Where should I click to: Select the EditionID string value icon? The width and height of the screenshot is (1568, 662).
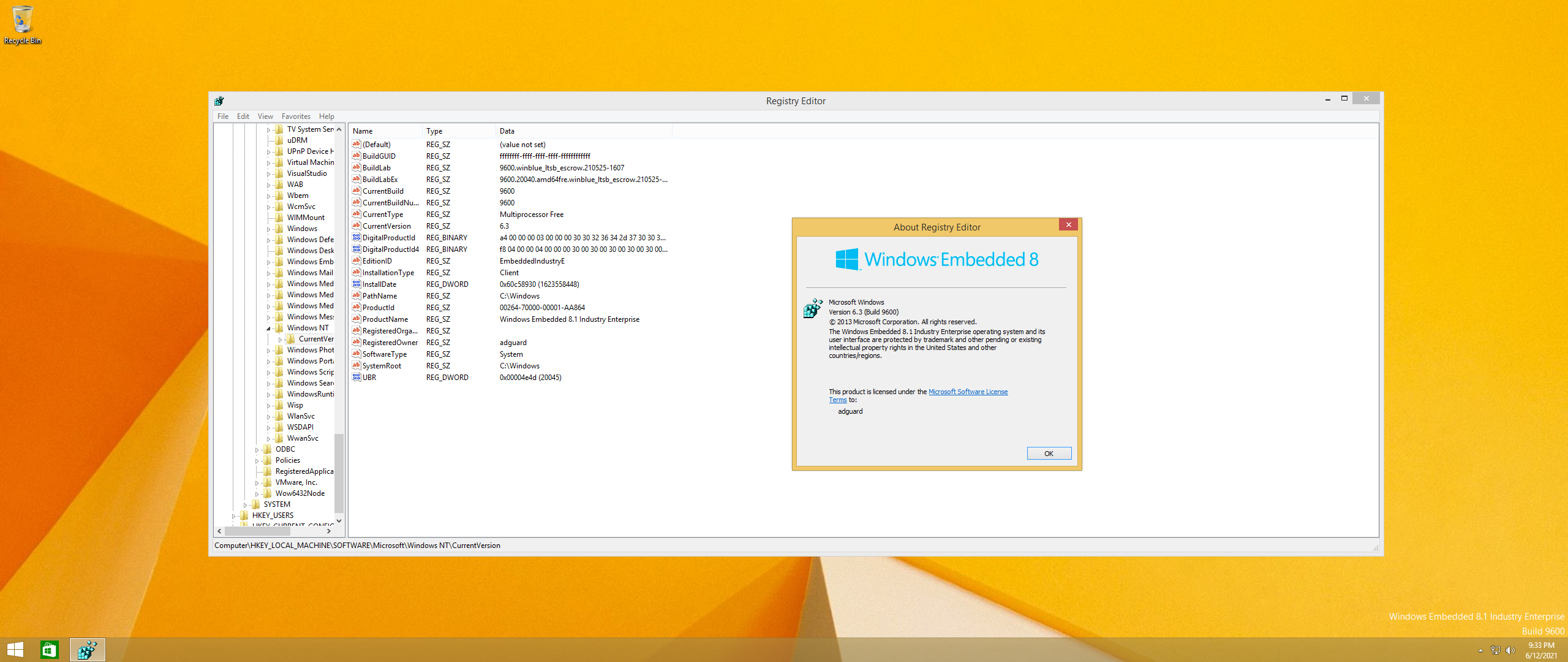coord(356,261)
